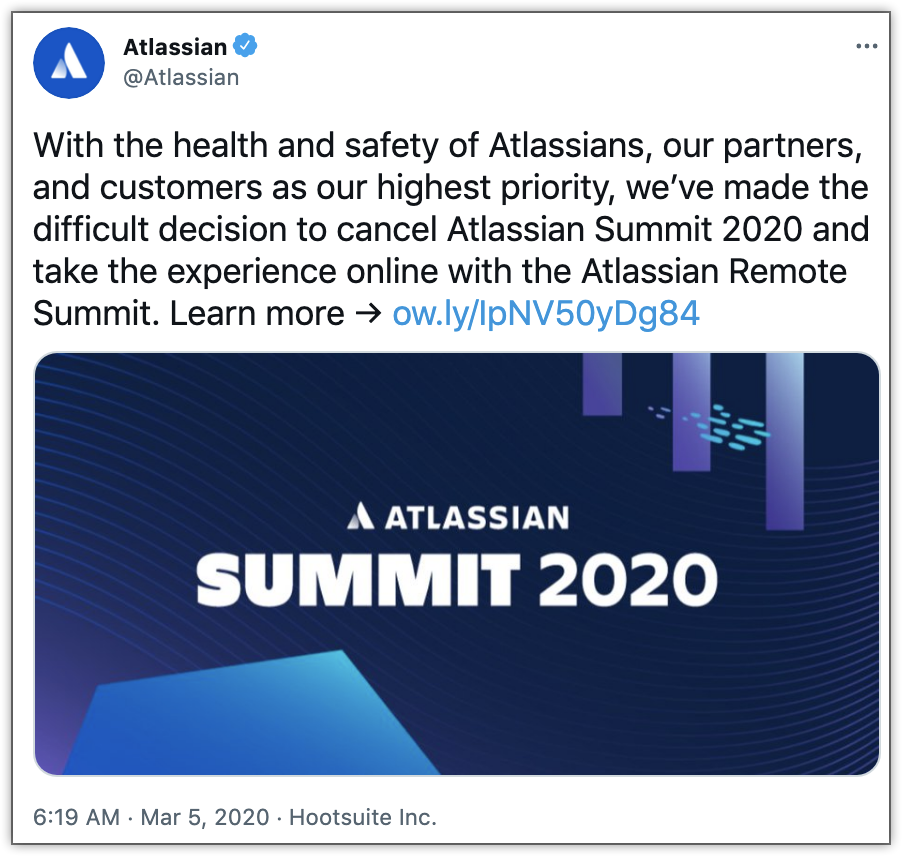This screenshot has width=902, height=856.
Task: Click the Mar 5, 2020 date
Action: tap(207, 817)
